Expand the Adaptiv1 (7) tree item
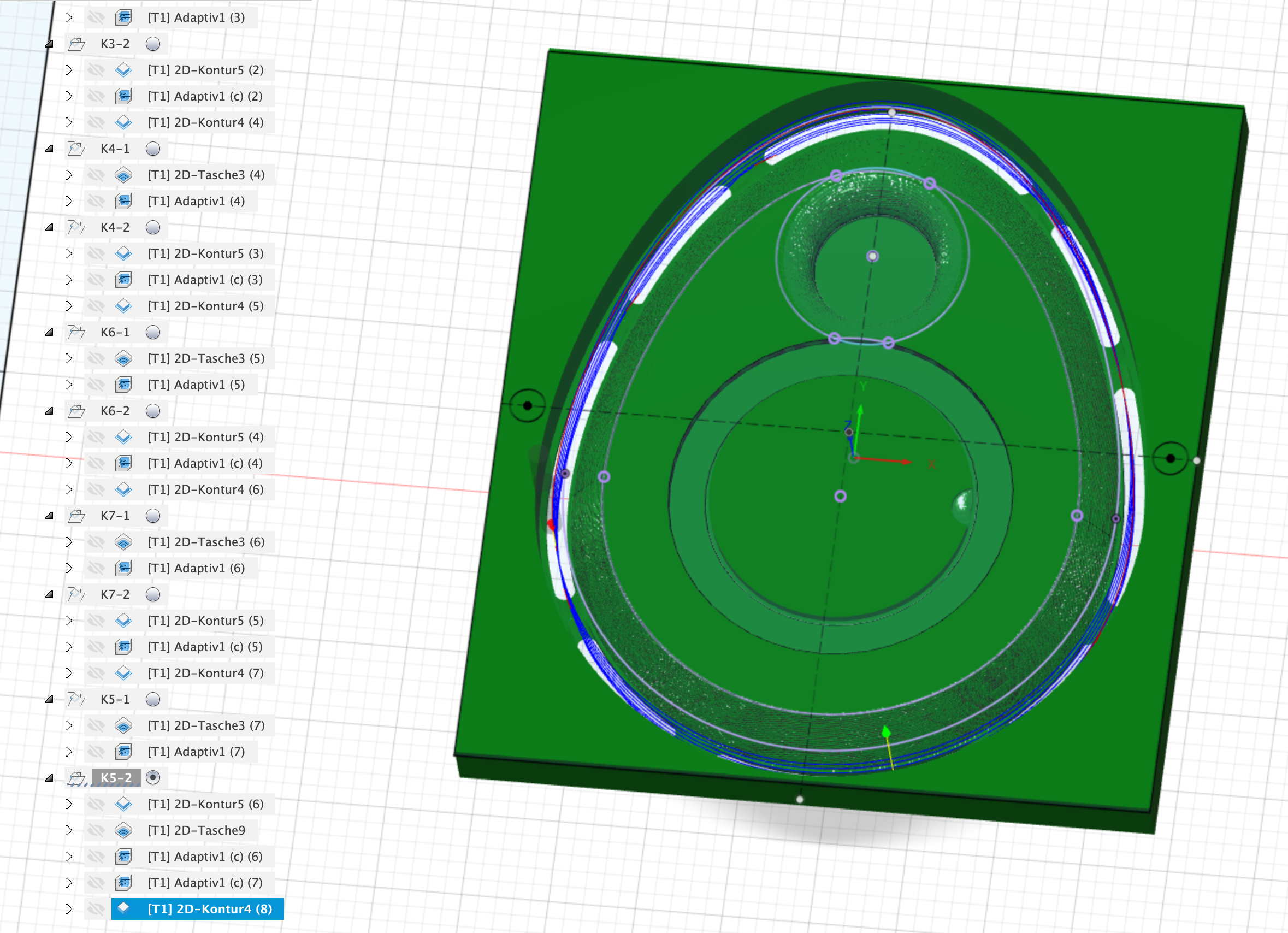Image resolution: width=1288 pixels, height=933 pixels. tap(69, 751)
